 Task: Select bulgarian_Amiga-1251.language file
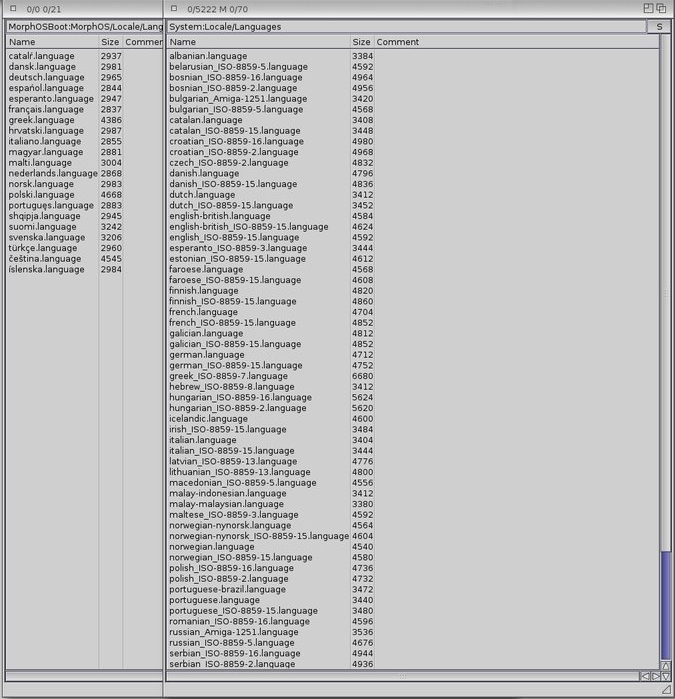(238, 99)
